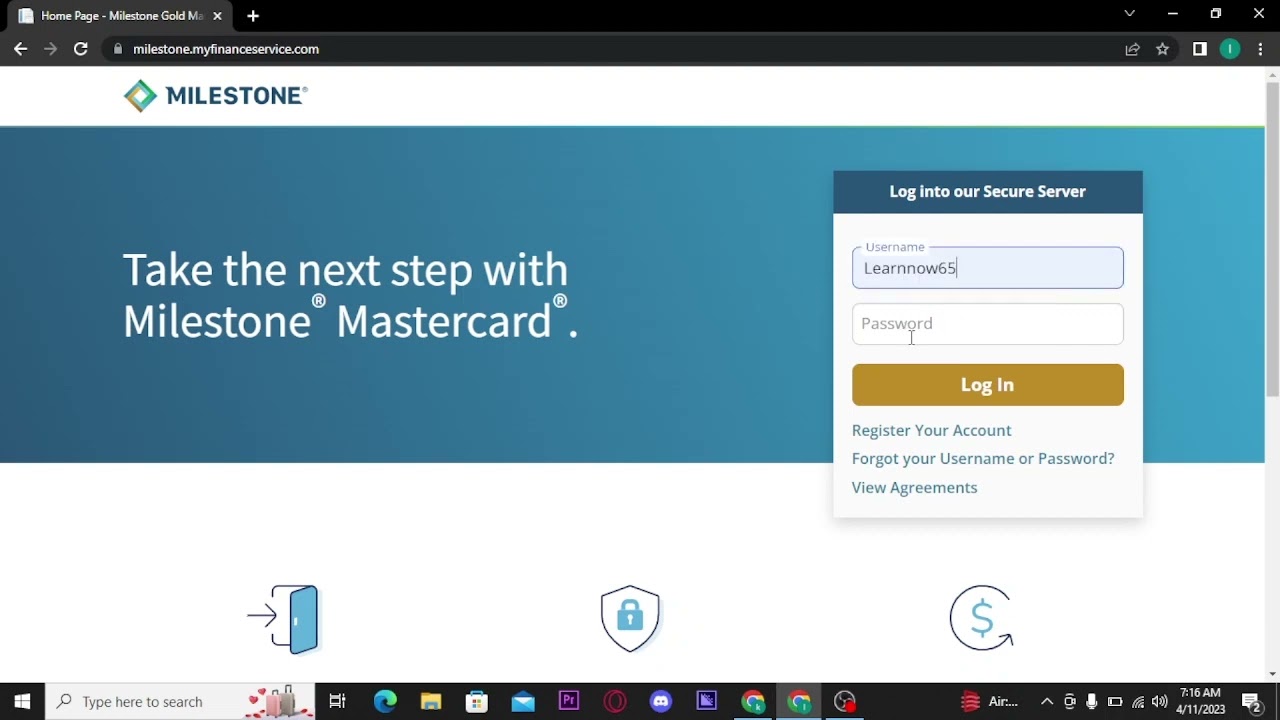1280x720 pixels.
Task: Click the browser Back arrow
Action: [21, 49]
